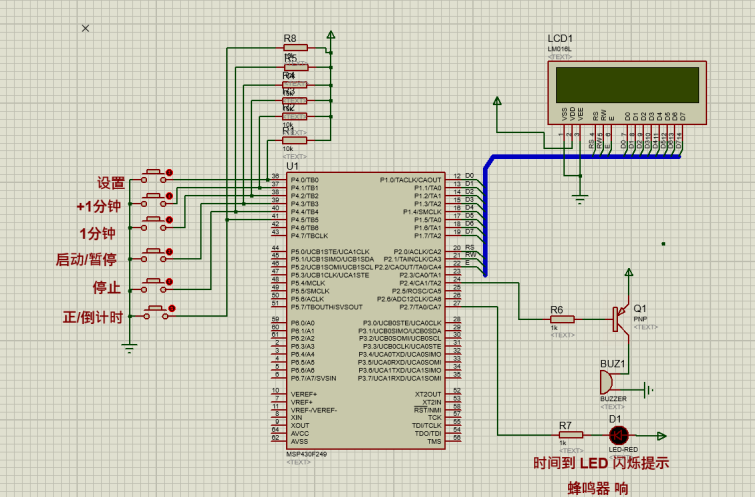Click the R7 reference label
Viewport: 755px width, 497px height.
(565, 426)
